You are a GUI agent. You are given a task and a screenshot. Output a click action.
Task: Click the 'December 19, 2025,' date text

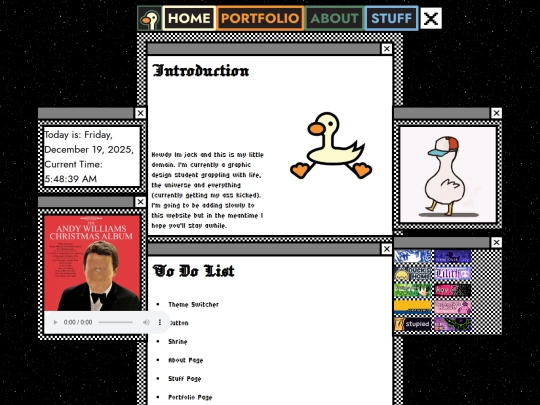89,149
